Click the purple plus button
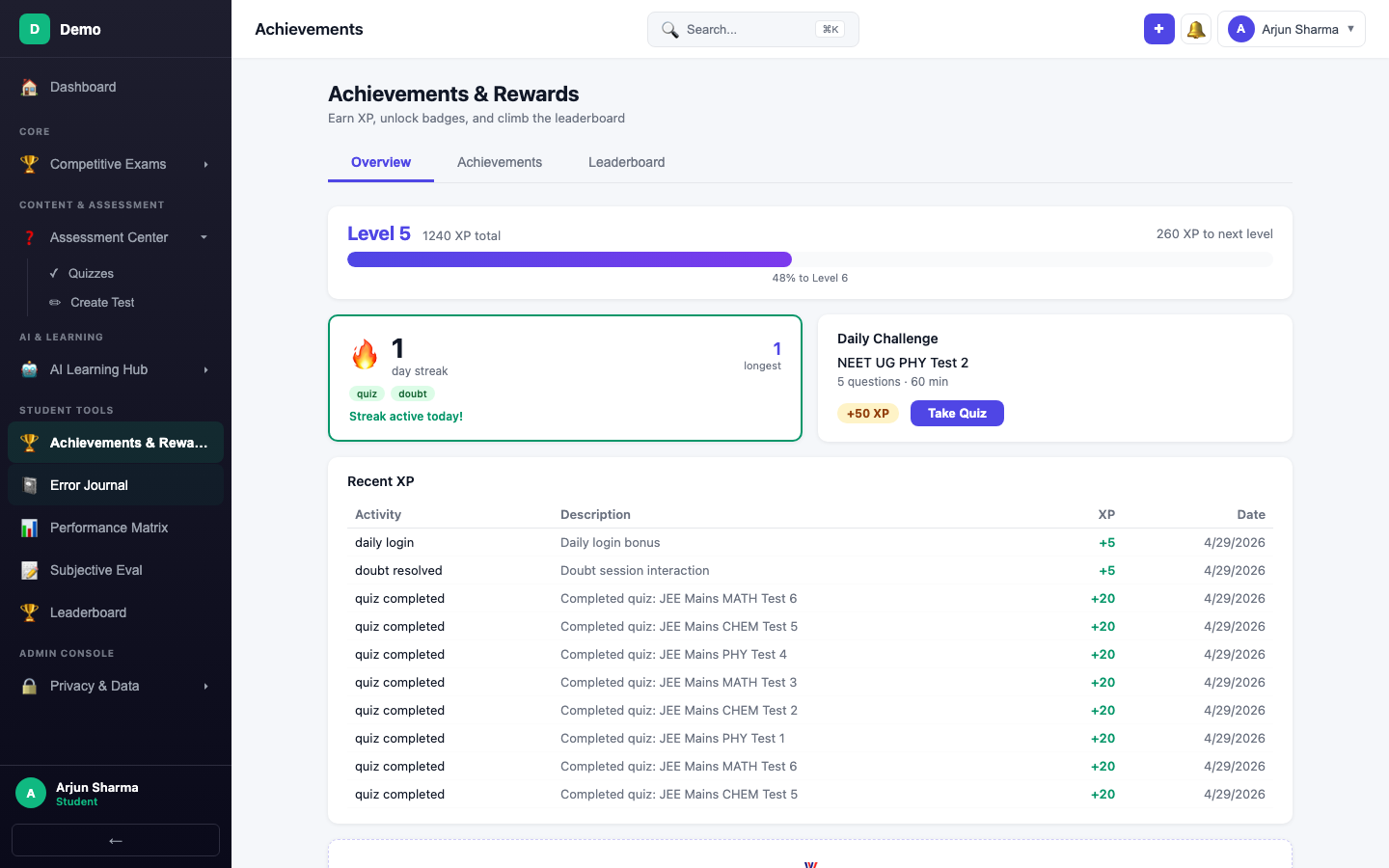The image size is (1389, 868). coord(1159,29)
